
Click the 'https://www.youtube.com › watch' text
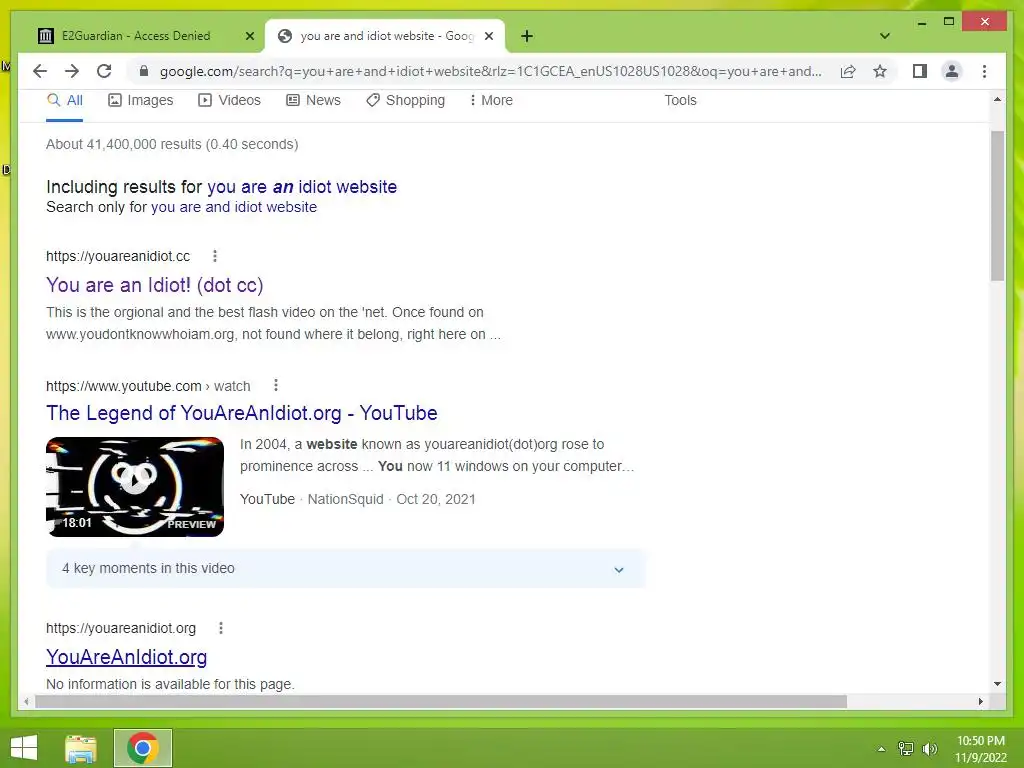[x=148, y=386]
